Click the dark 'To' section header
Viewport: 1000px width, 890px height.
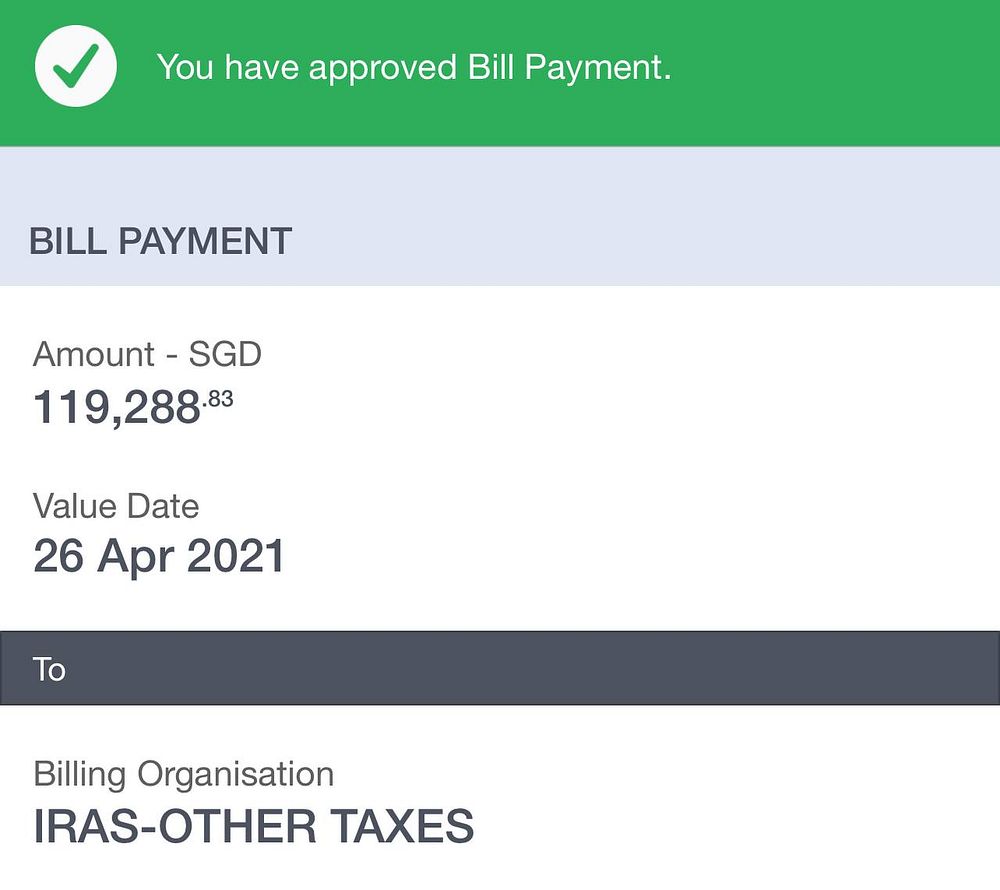point(500,668)
